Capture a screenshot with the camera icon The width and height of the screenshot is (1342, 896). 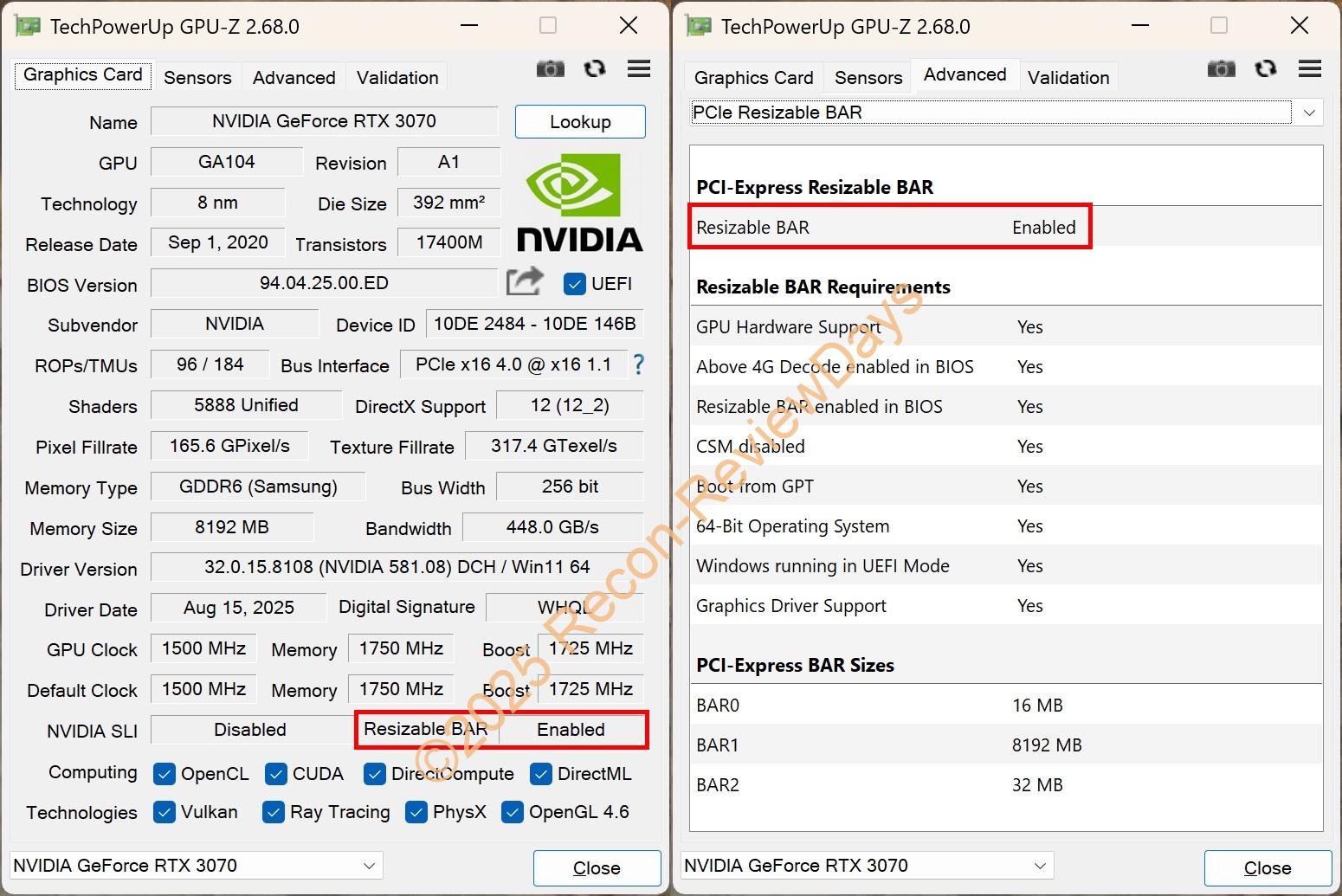tap(551, 68)
